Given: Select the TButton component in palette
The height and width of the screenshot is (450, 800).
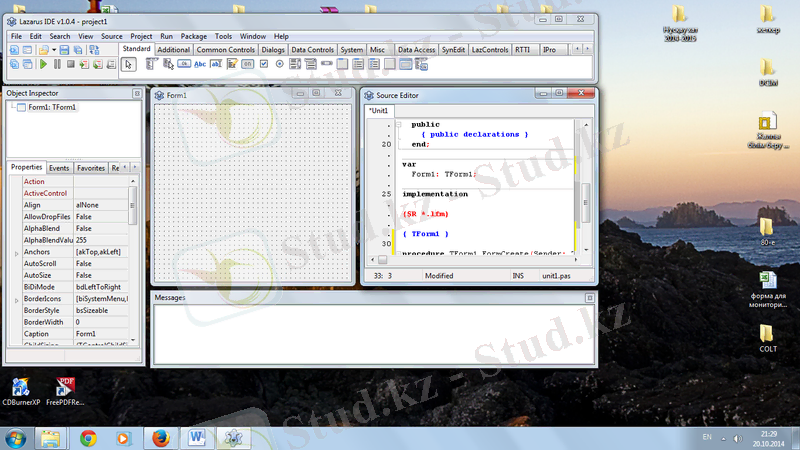Looking at the screenshot, I should pos(185,64).
